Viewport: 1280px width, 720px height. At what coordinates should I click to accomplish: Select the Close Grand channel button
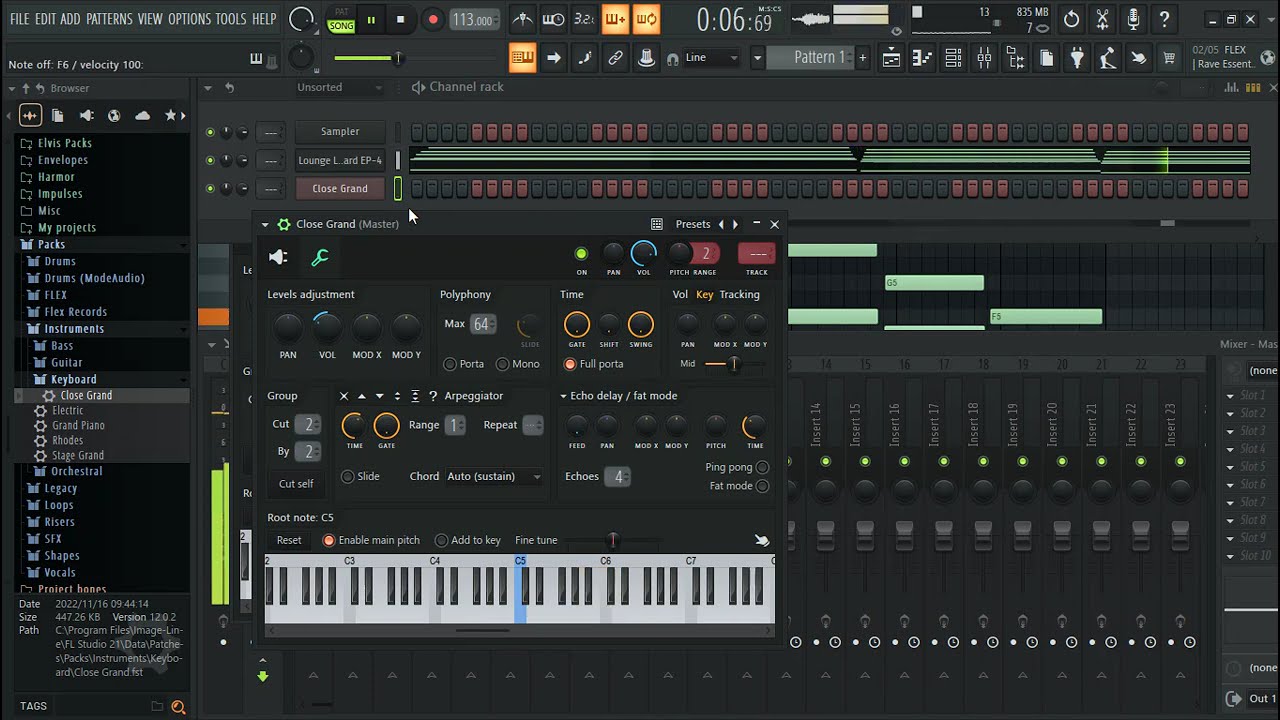pyautogui.click(x=340, y=188)
